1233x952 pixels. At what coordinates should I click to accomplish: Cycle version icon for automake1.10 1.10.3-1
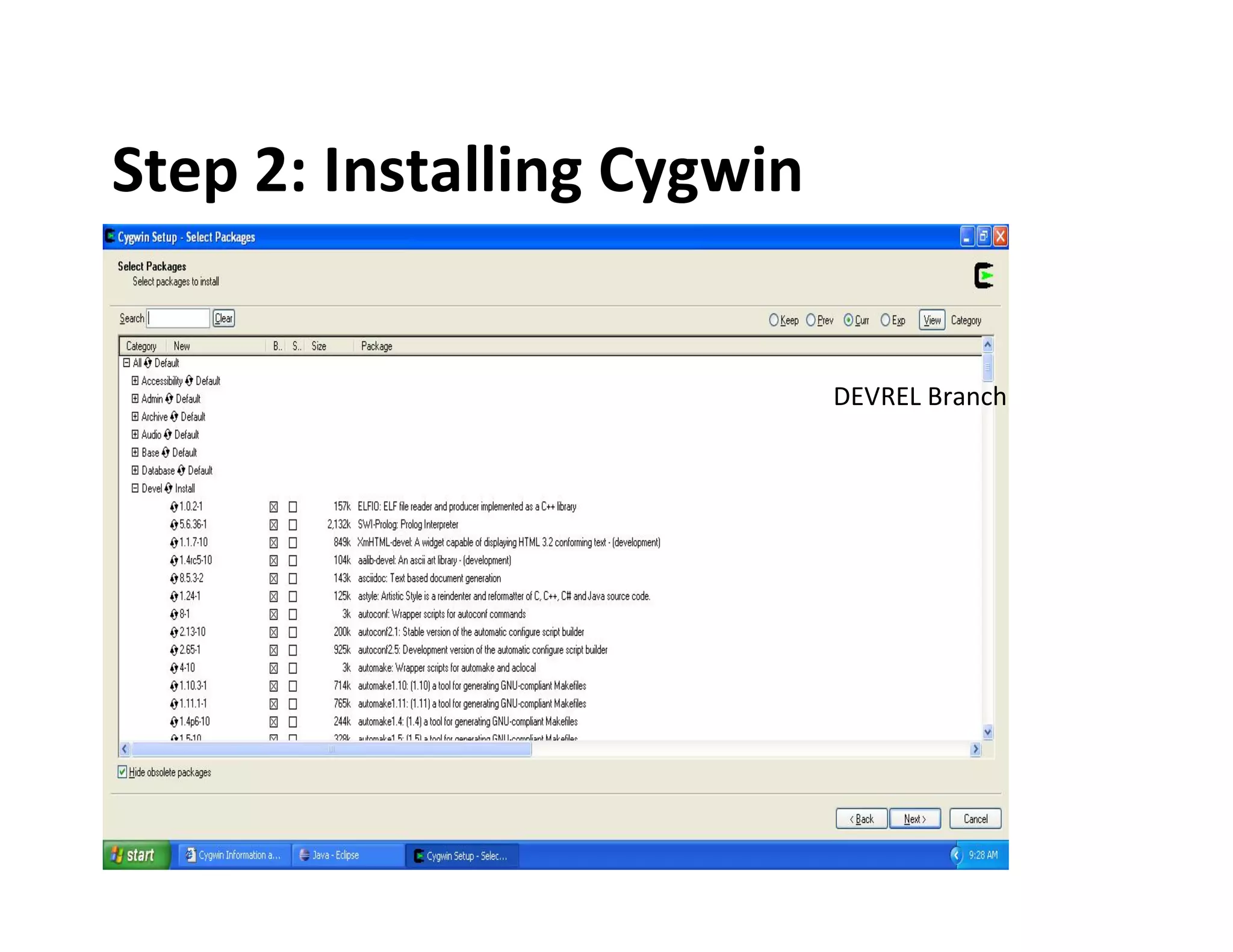[174, 686]
